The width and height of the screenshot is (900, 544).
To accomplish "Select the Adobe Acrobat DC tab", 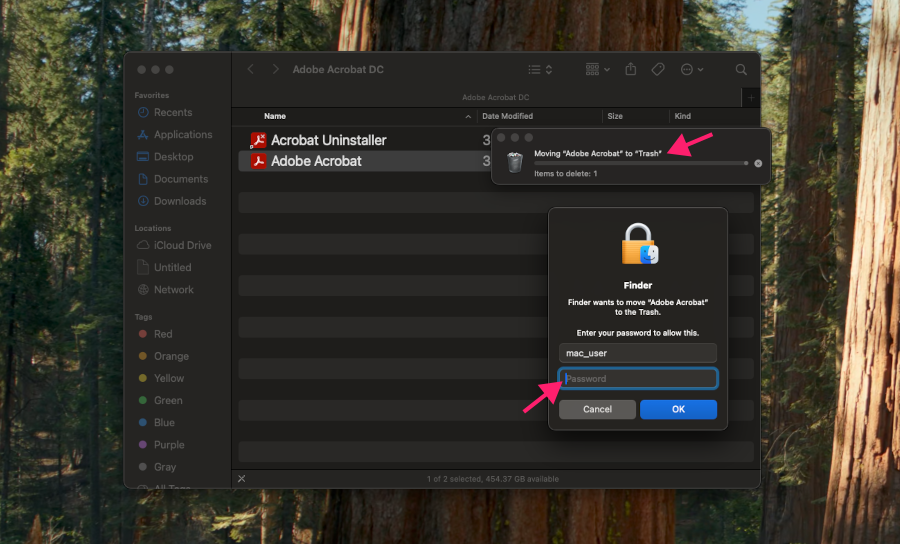I will coord(496,98).
